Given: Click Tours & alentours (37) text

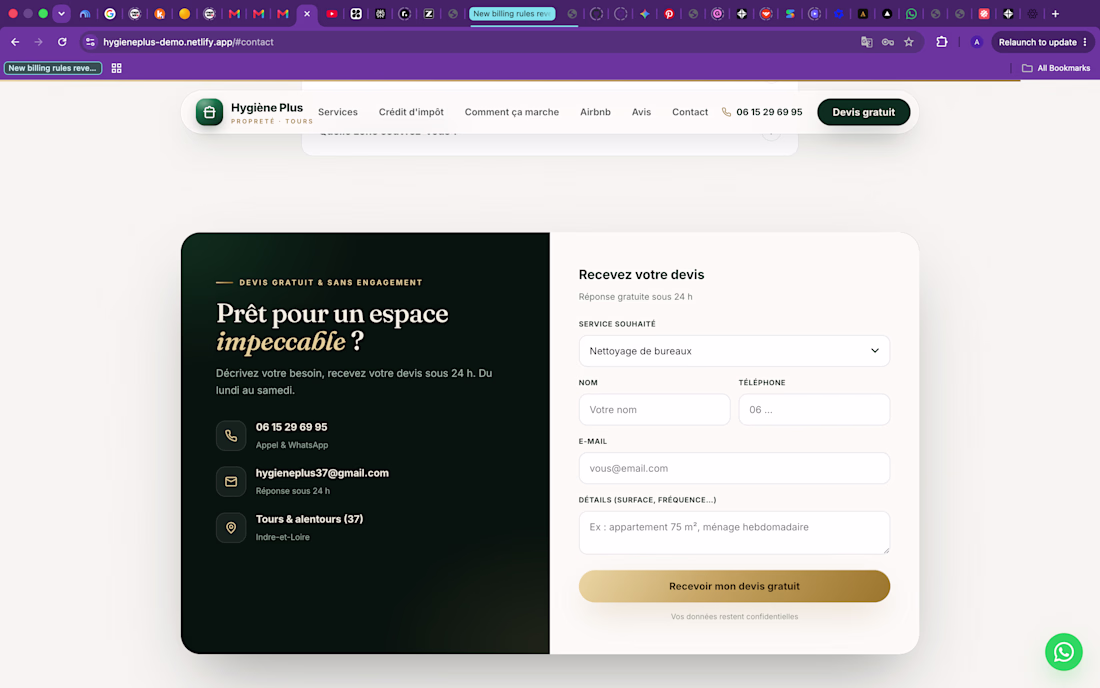Looking at the screenshot, I should click(309, 520).
